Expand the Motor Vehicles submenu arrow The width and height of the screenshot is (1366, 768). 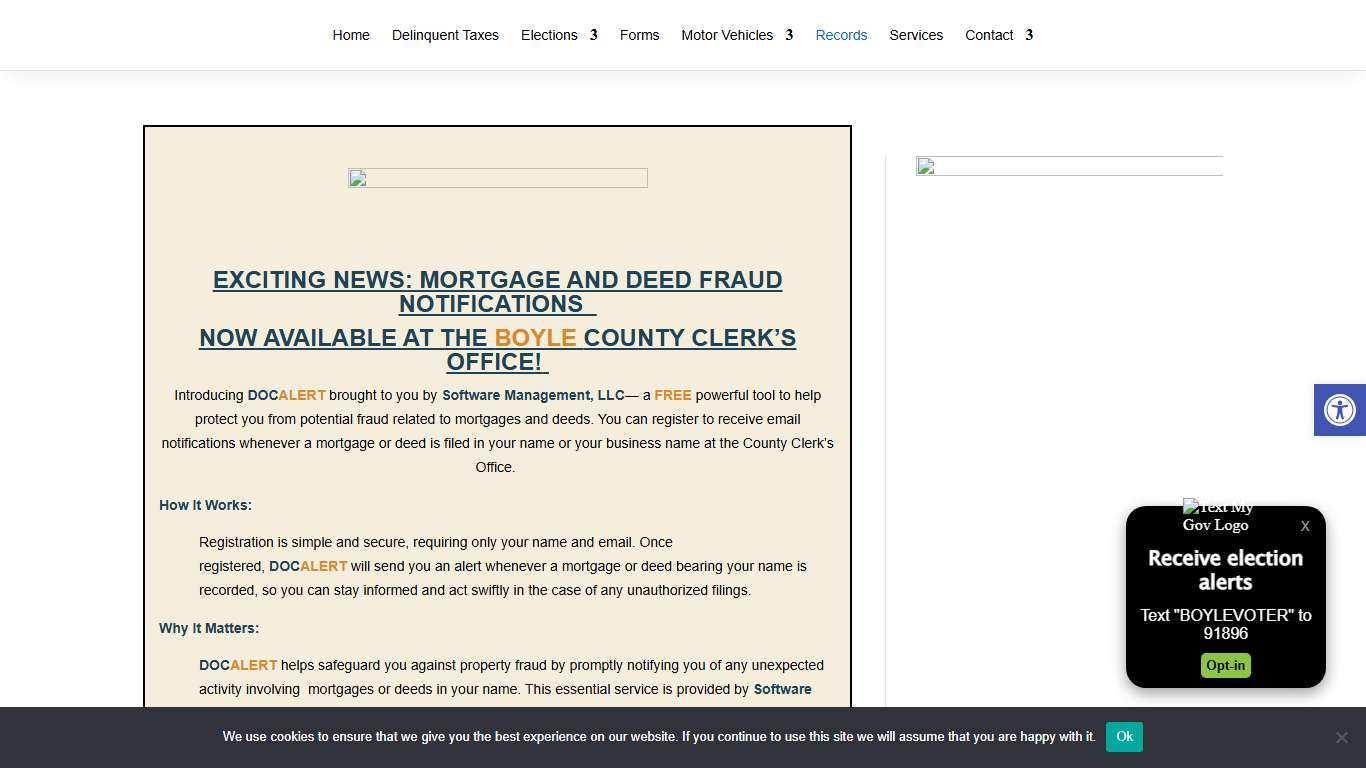coord(789,35)
